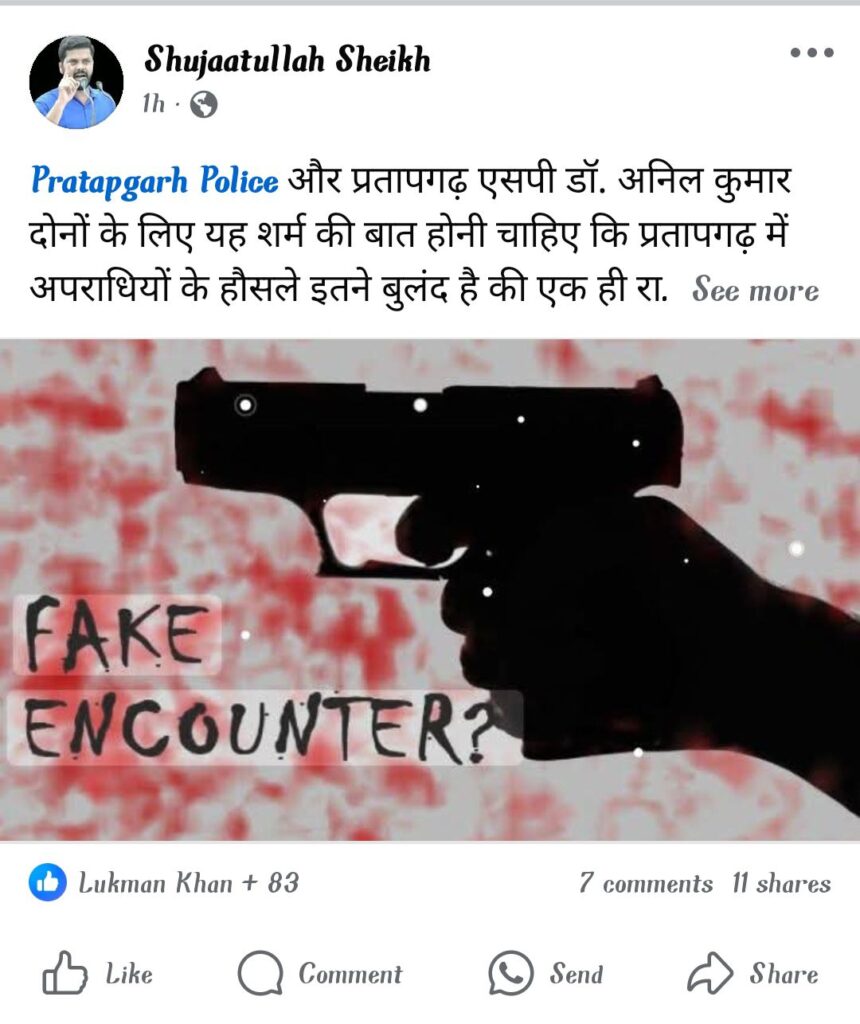Open Shujaatullah Sheikh's profile picture
The width and height of the screenshot is (860, 1024).
pos(76,82)
